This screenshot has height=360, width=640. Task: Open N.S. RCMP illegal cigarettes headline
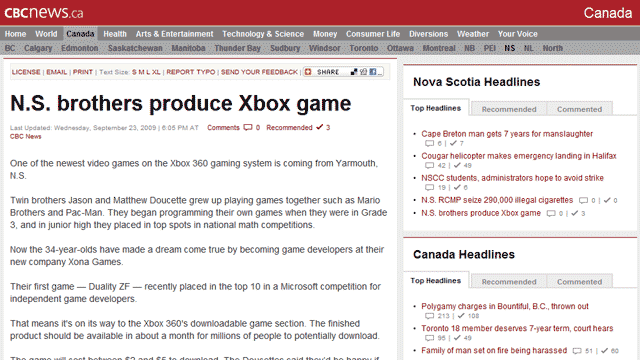click(497, 200)
